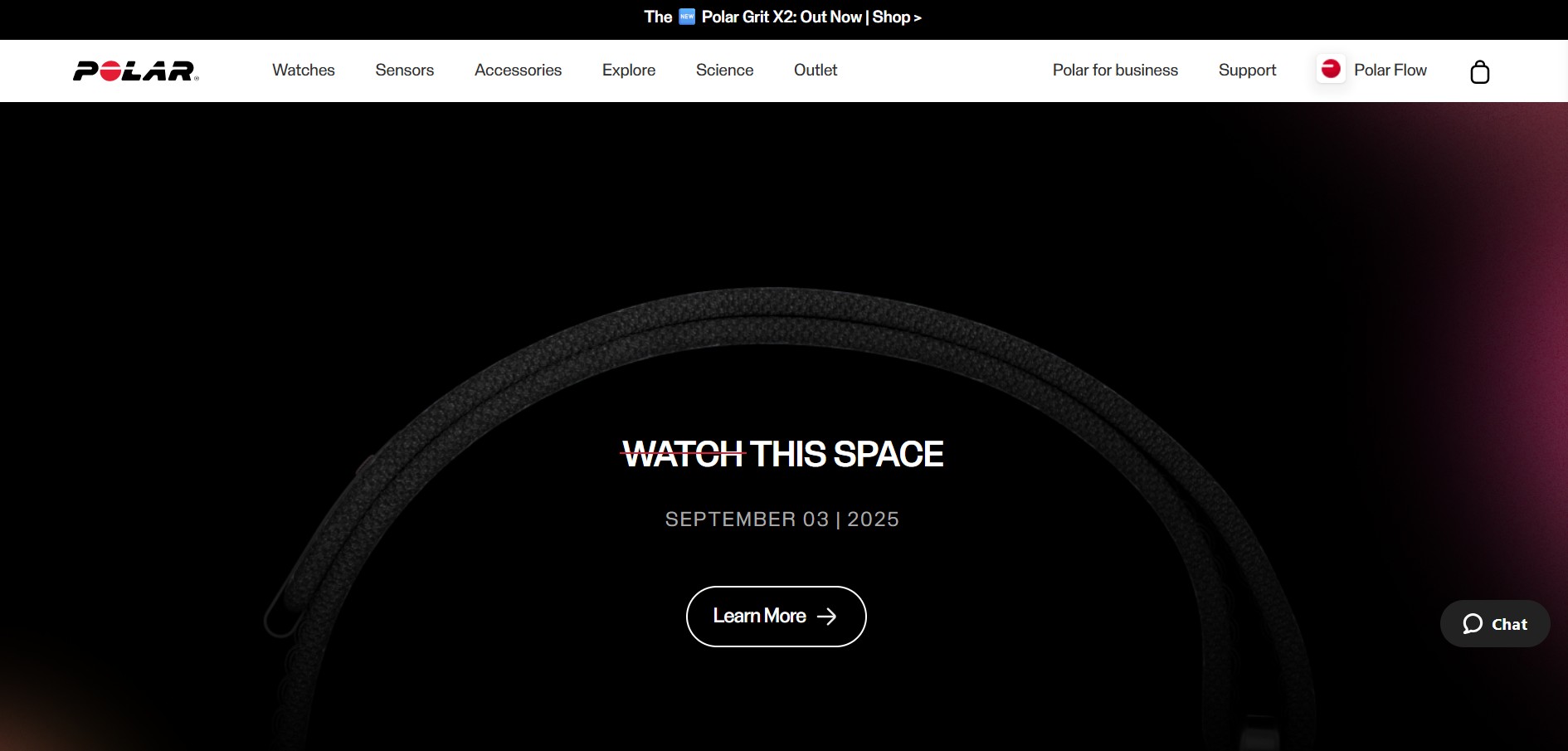Click the arrow inside Learn More
The image size is (1568, 751).
(x=826, y=617)
